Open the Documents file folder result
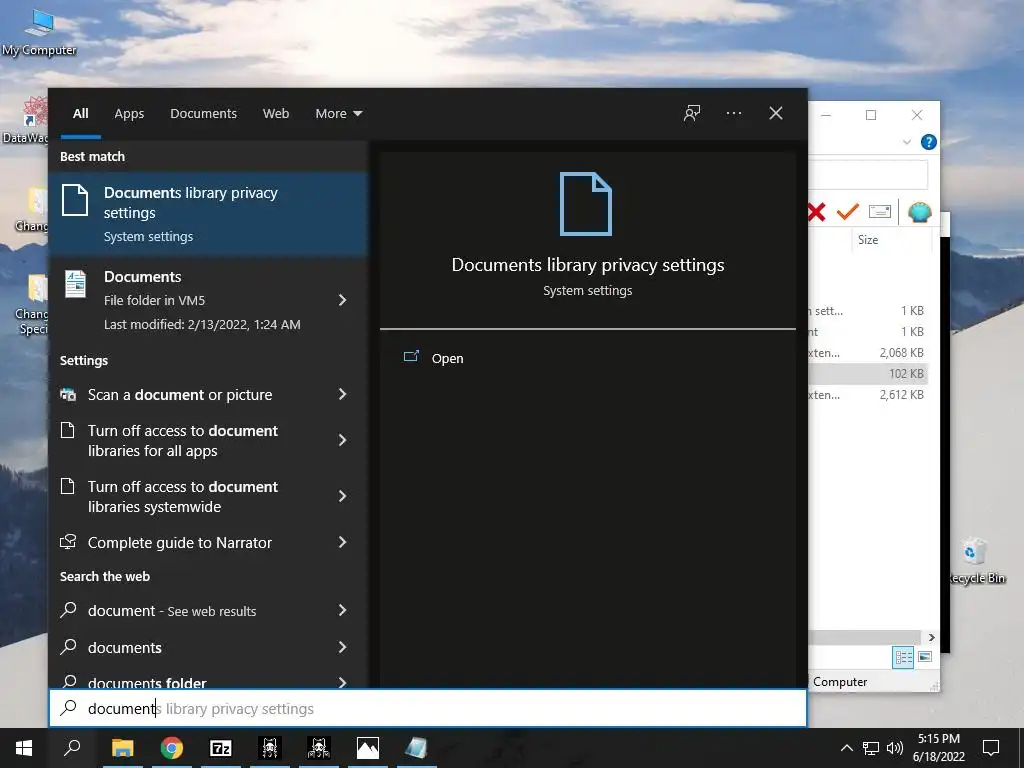This screenshot has width=1024, height=768. click(x=191, y=300)
